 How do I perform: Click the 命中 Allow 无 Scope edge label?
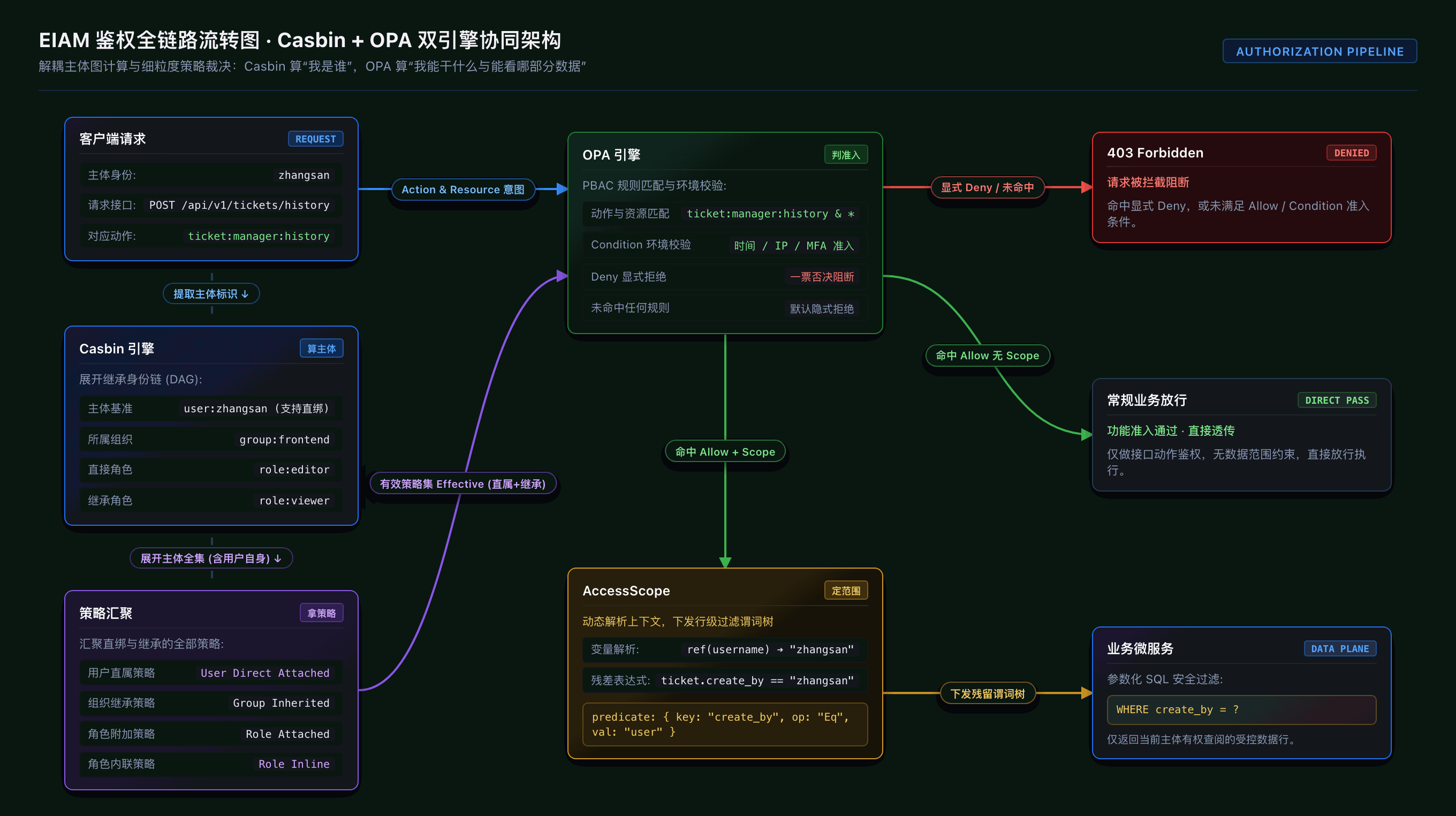tap(987, 356)
